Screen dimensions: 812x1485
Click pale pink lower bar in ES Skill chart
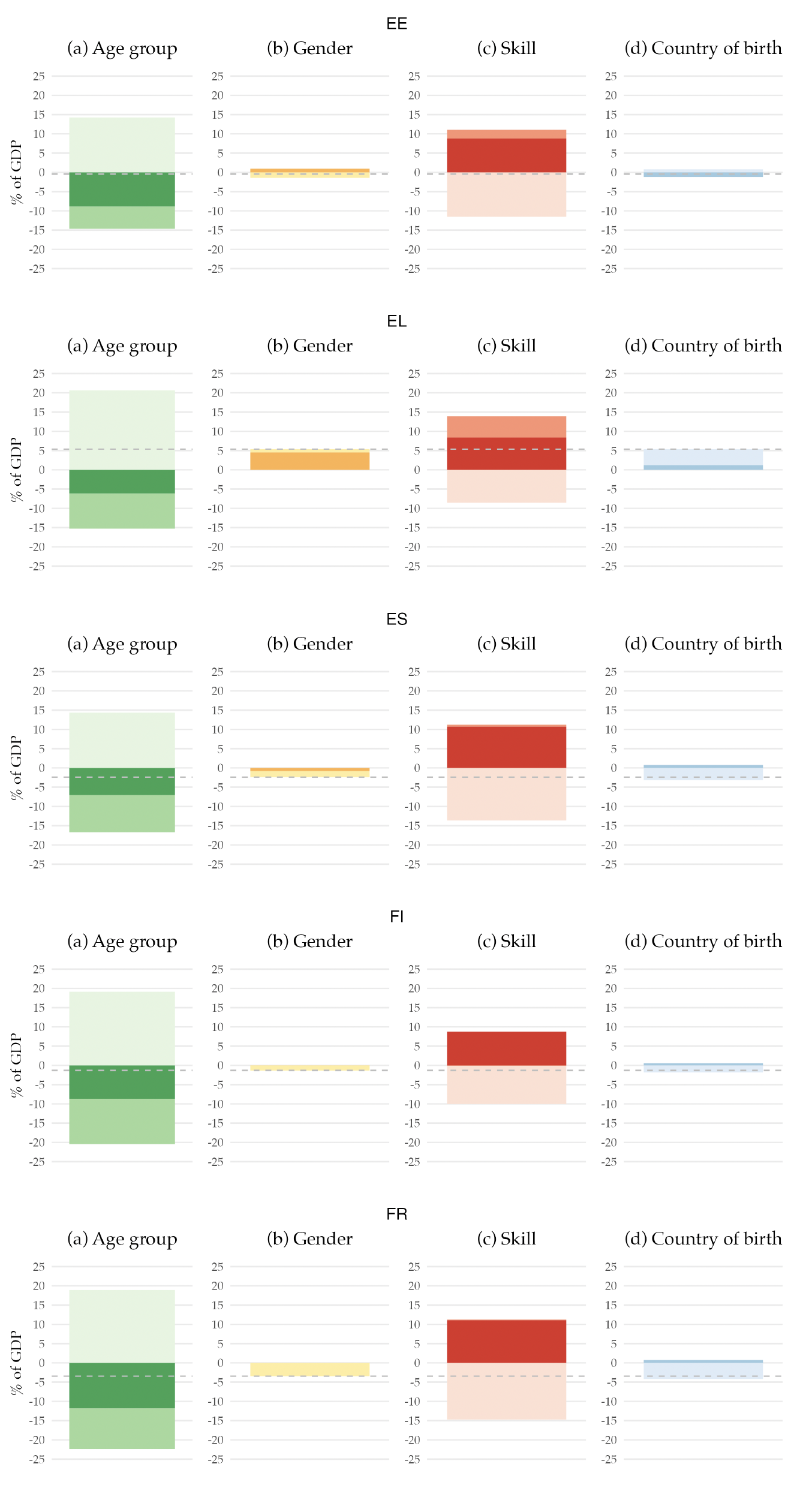tap(506, 794)
